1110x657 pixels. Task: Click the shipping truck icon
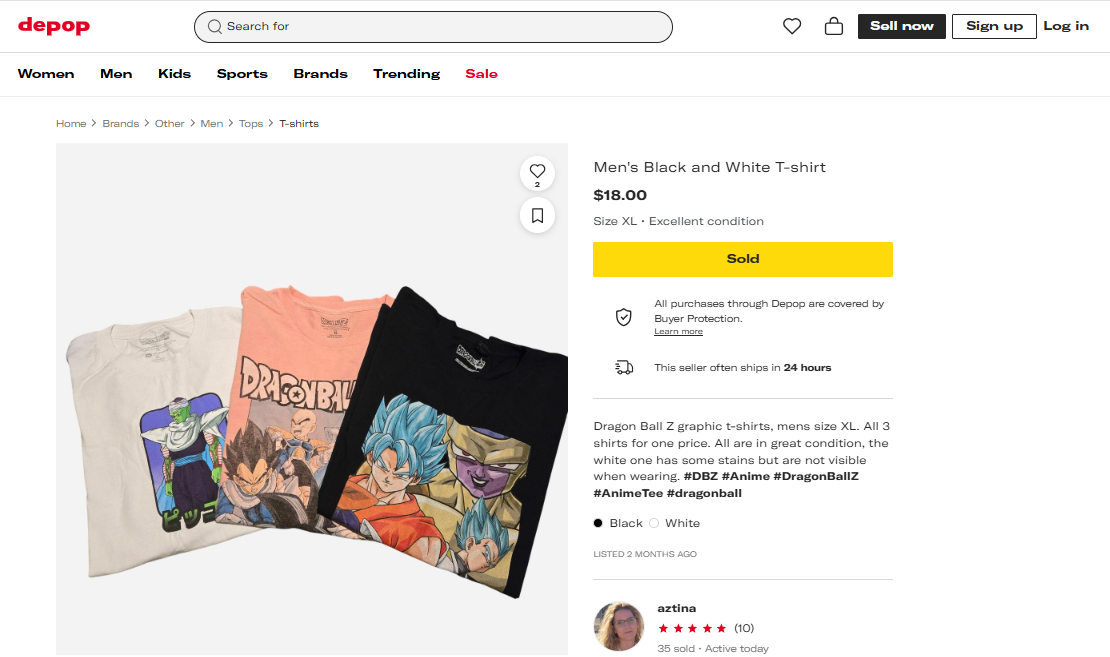624,367
